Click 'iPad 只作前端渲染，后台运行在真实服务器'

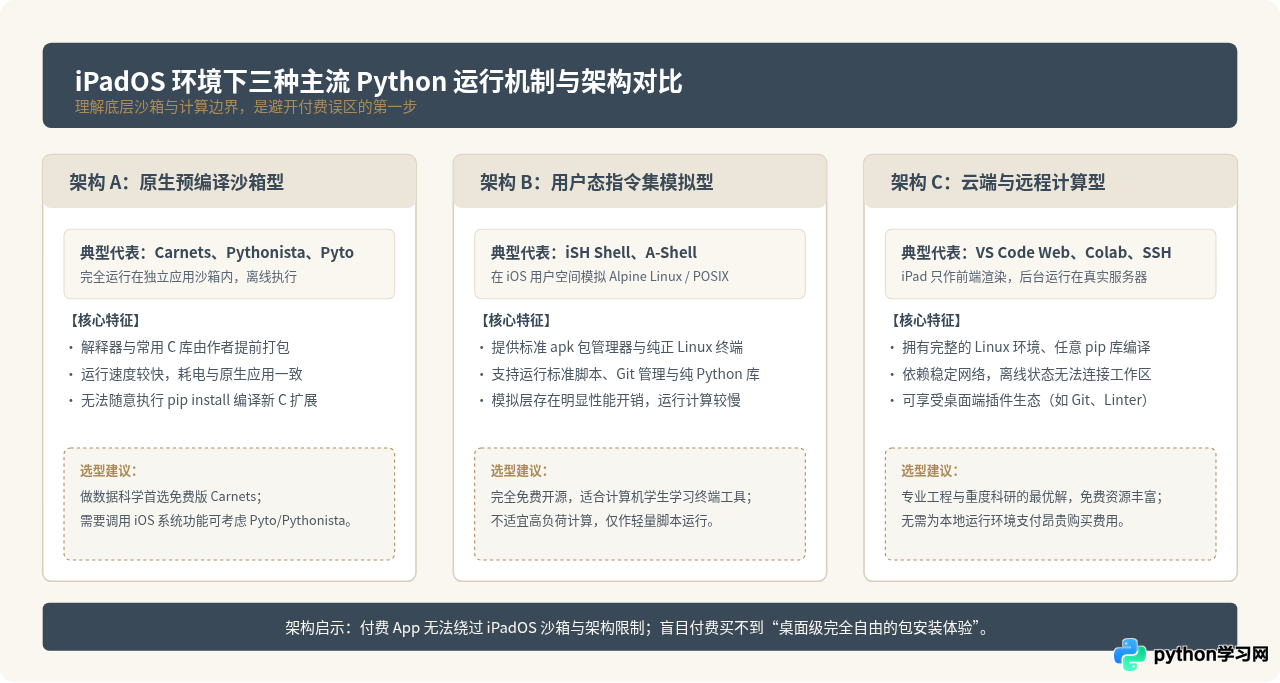1024,277
